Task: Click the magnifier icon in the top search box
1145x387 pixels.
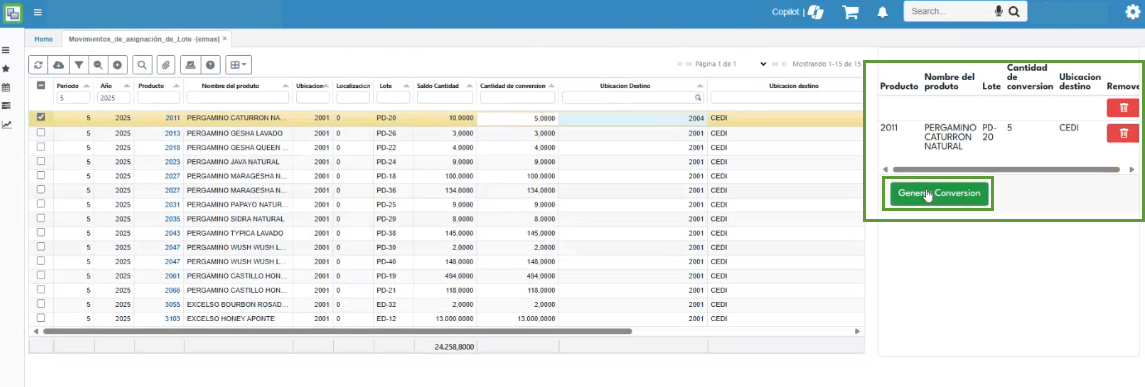Action: pyautogui.click(x=1014, y=12)
